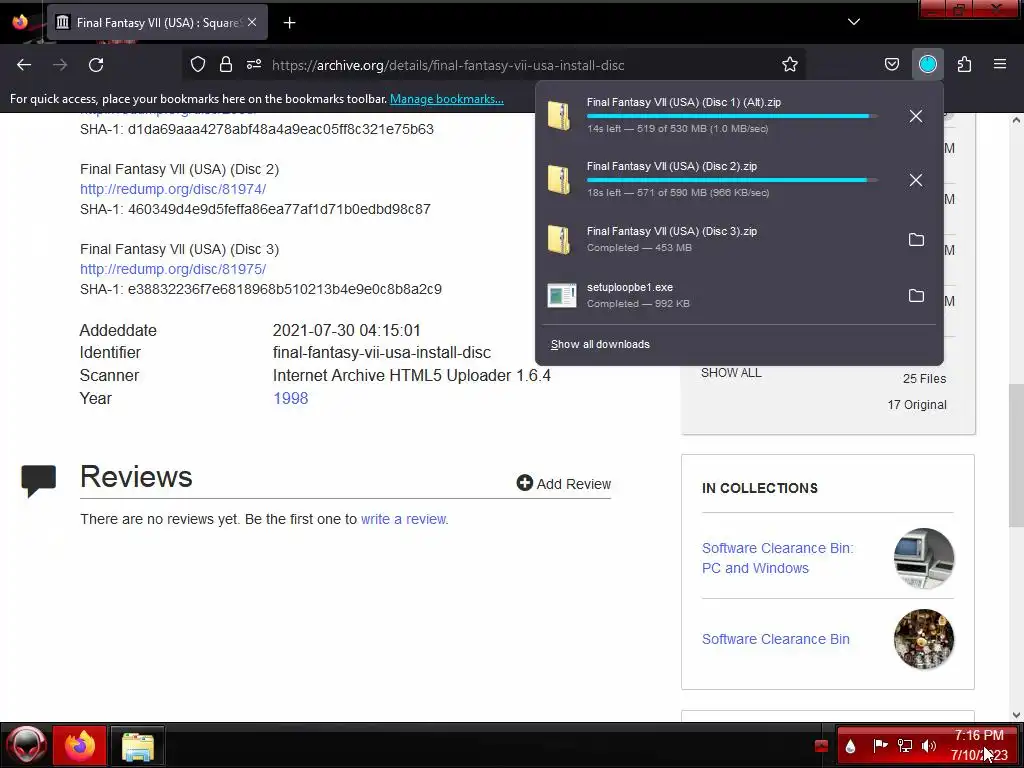Reload the current page
Image resolution: width=1024 pixels, height=768 pixels.
click(96, 65)
